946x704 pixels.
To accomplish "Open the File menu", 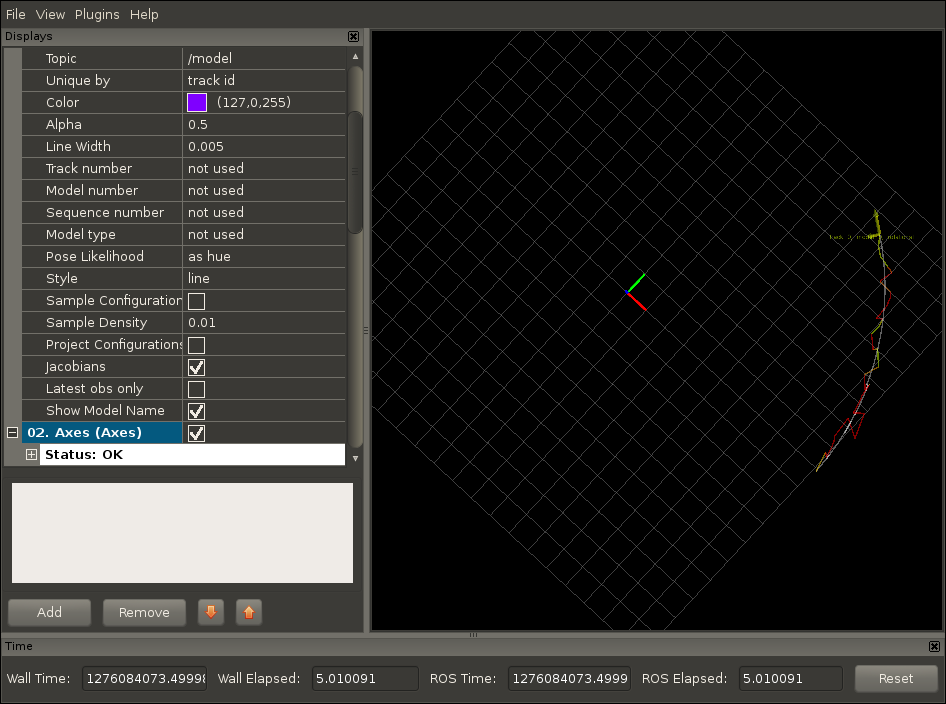I will click(x=16, y=14).
